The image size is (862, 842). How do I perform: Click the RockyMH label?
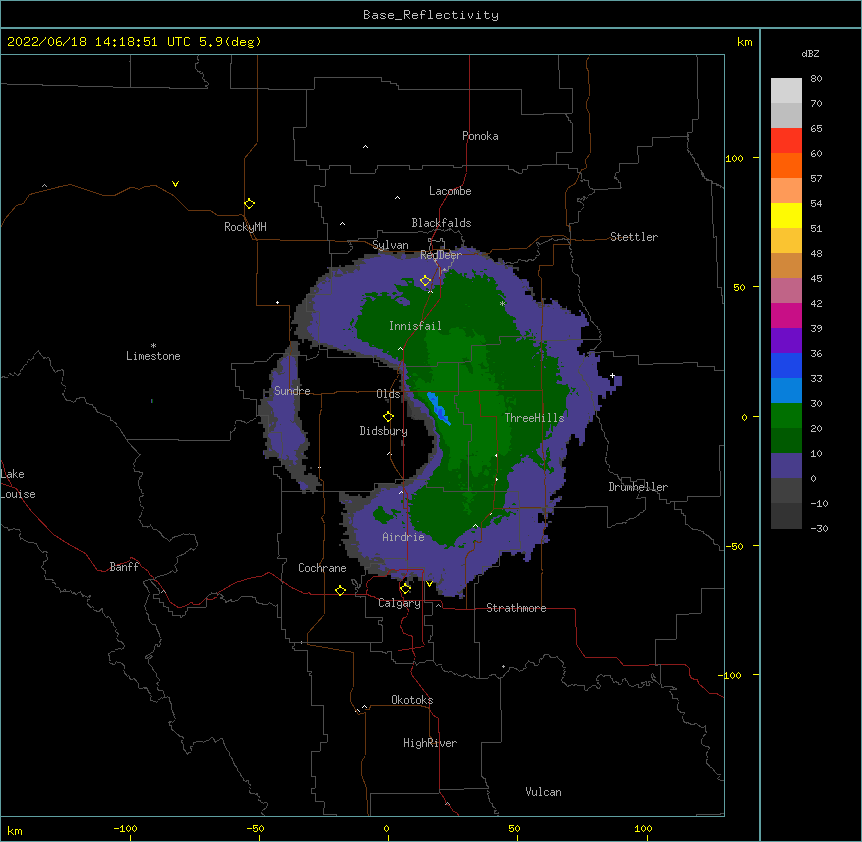[245, 227]
